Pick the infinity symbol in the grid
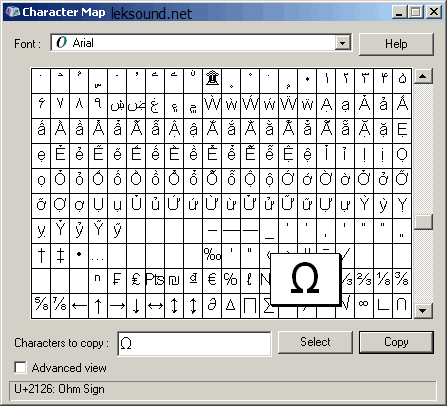The height and width of the screenshot is (406, 447). [x=364, y=306]
